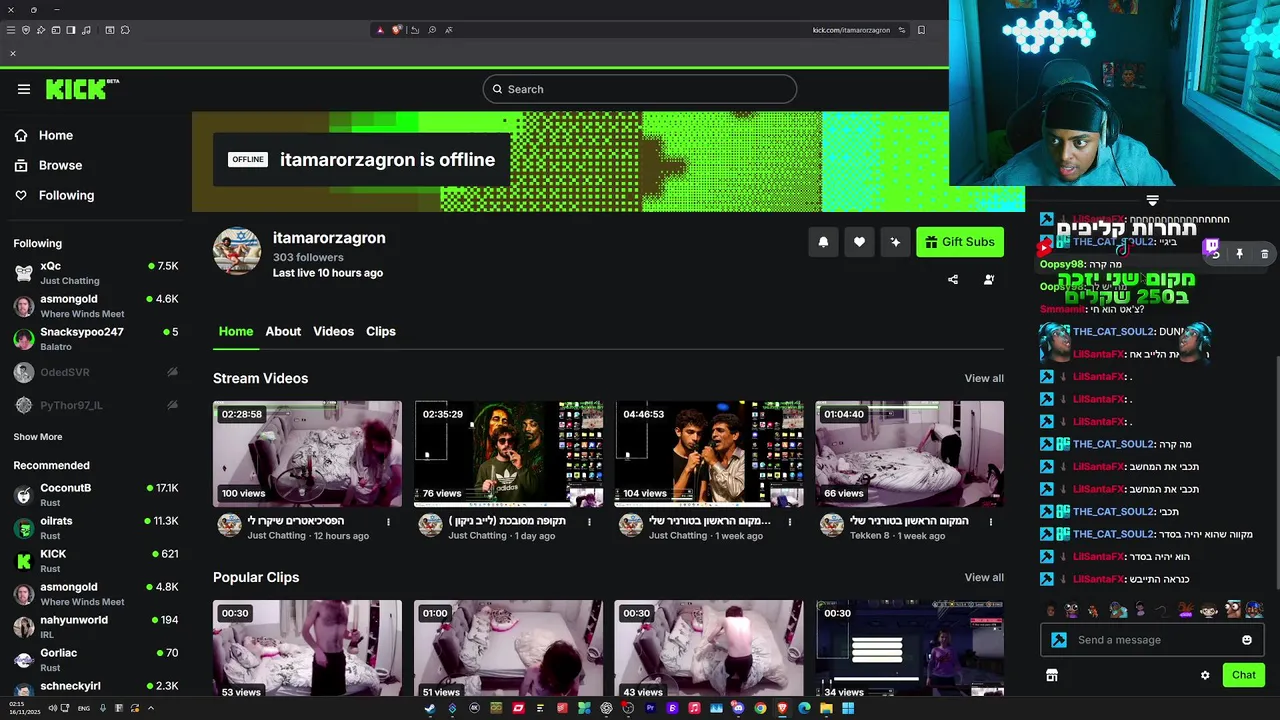Open Discord from the taskbar

(738, 708)
